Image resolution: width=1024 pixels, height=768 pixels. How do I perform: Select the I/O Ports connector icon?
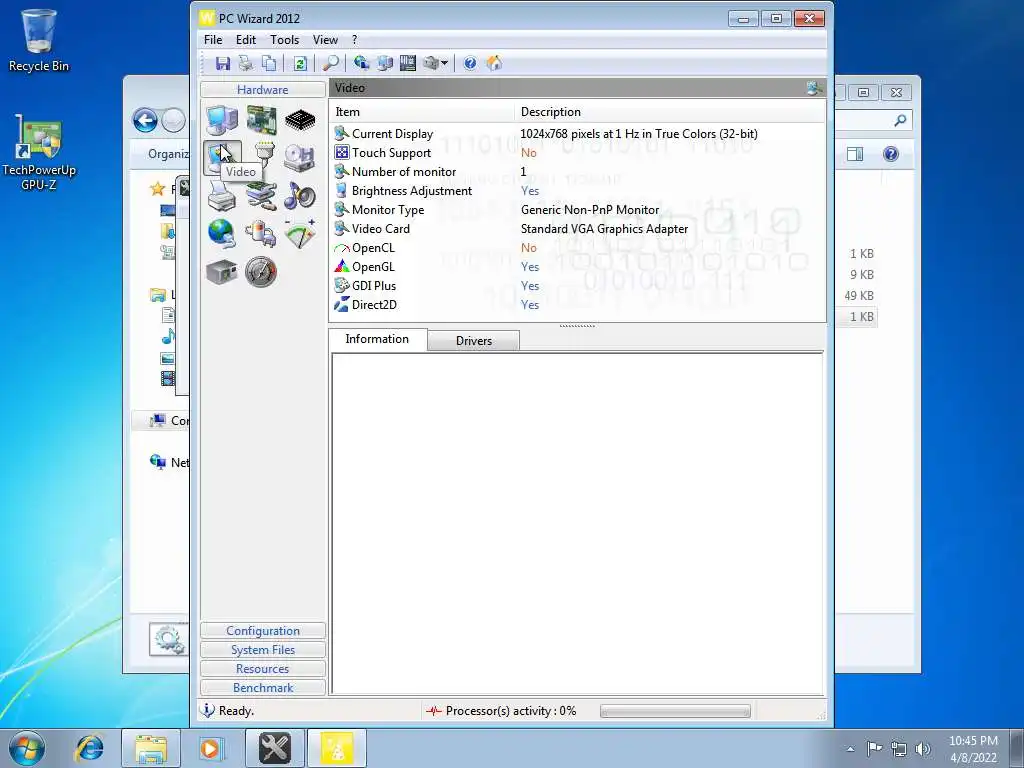tap(263, 157)
